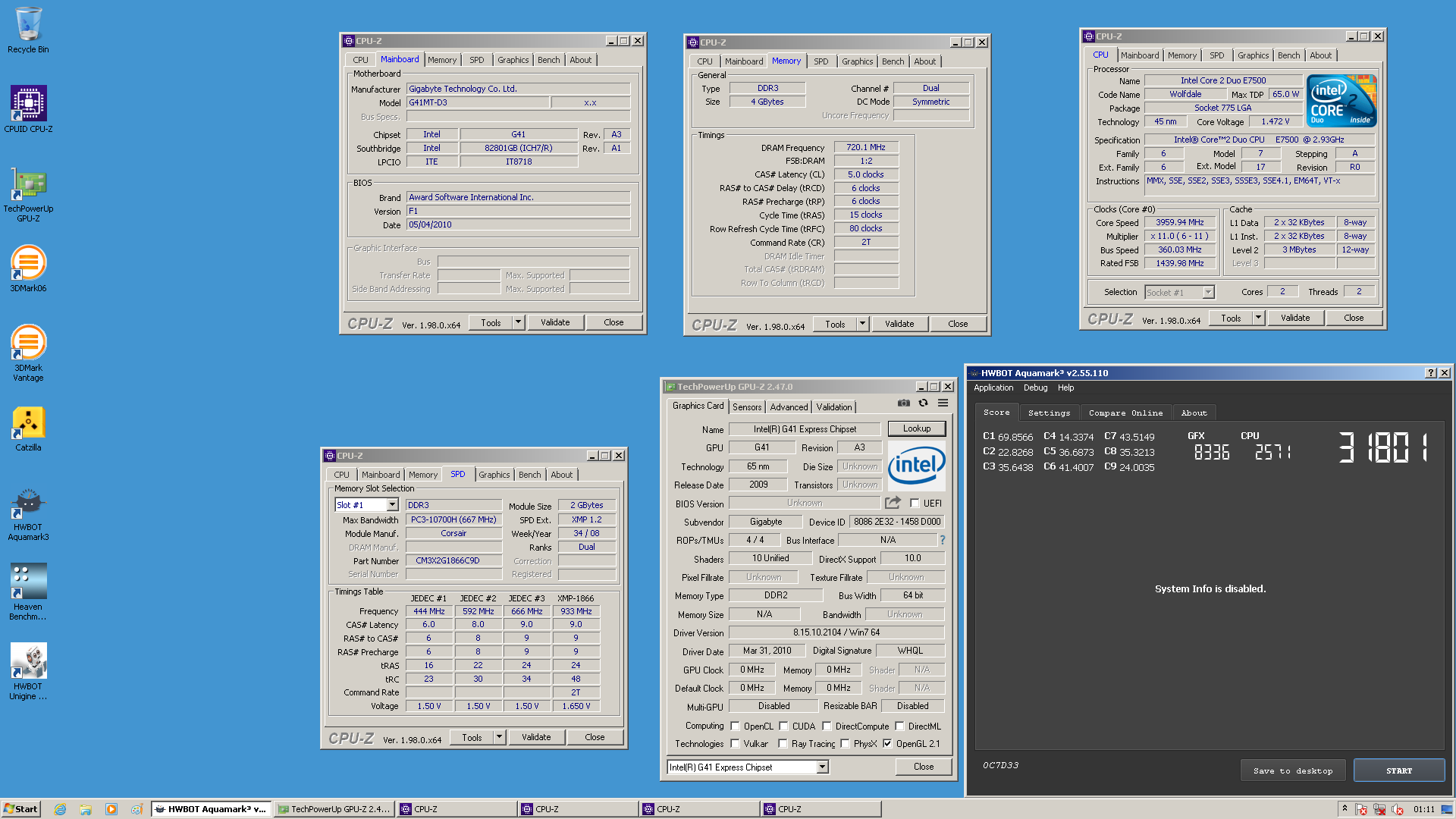Screen dimensions: 1456x819
Task: Show hidden system tray icons
Action: coord(1344,809)
